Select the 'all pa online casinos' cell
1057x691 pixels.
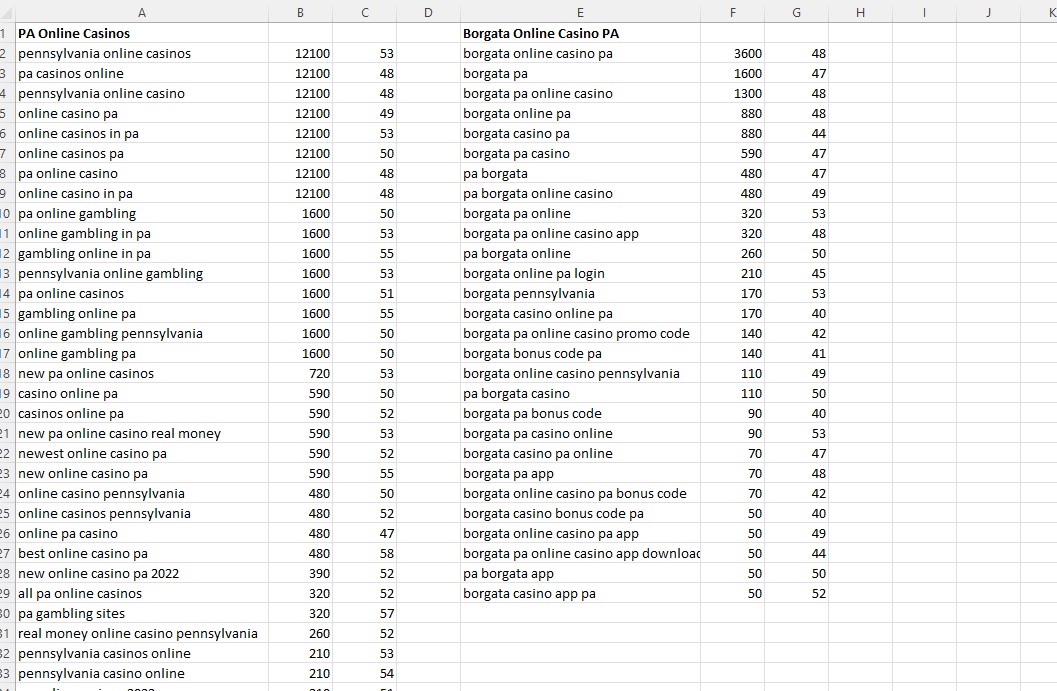142,594
